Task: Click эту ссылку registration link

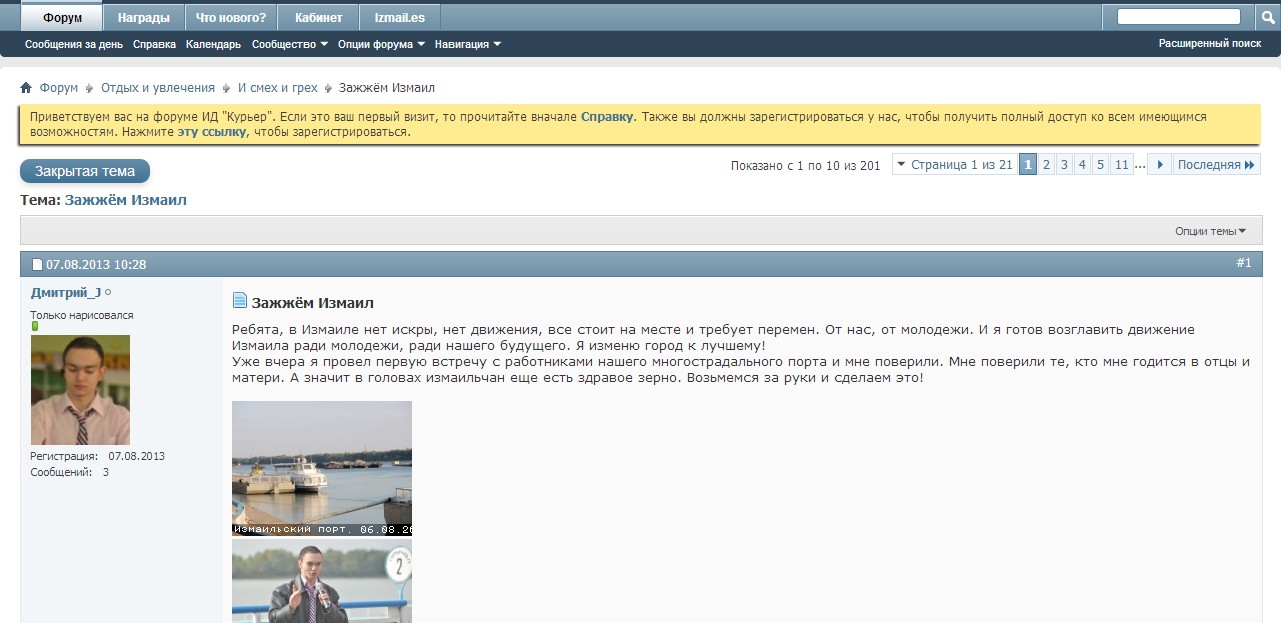Action: 212,132
